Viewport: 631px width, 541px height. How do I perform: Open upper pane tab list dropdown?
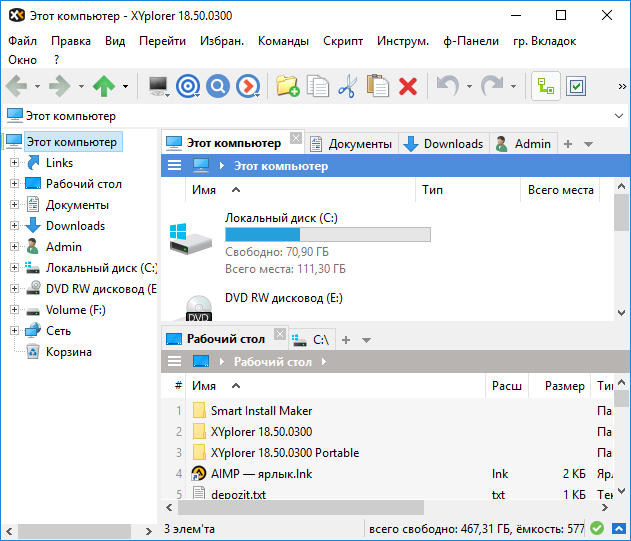click(588, 144)
